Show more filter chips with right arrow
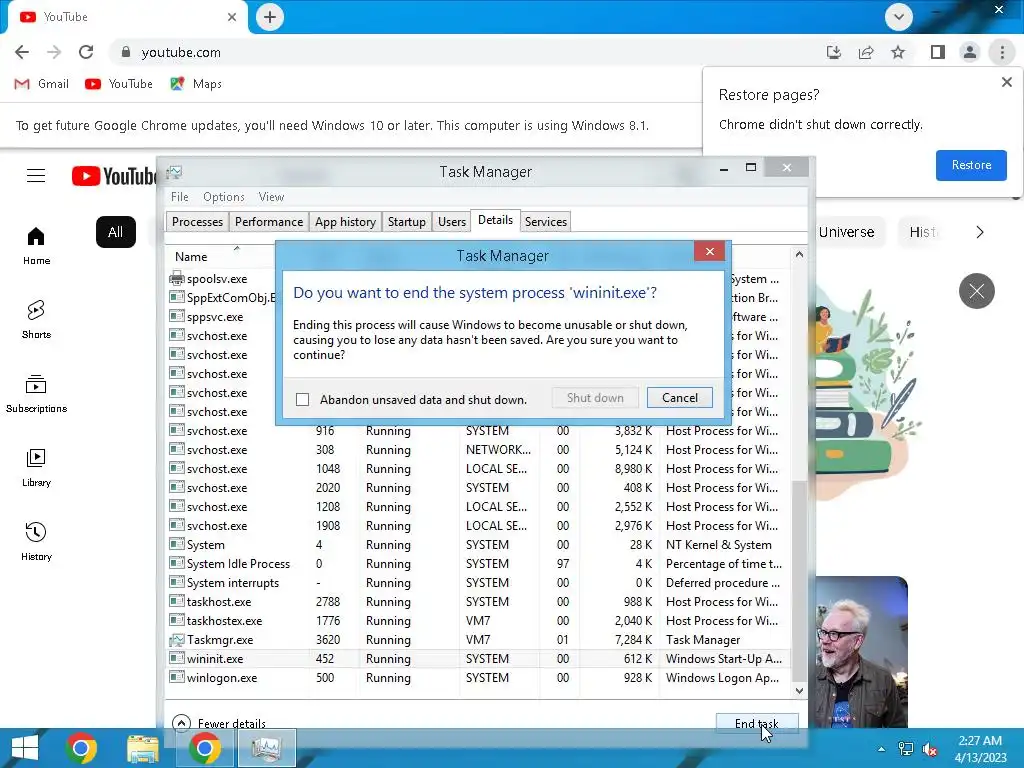The height and width of the screenshot is (768, 1024). coord(979,232)
